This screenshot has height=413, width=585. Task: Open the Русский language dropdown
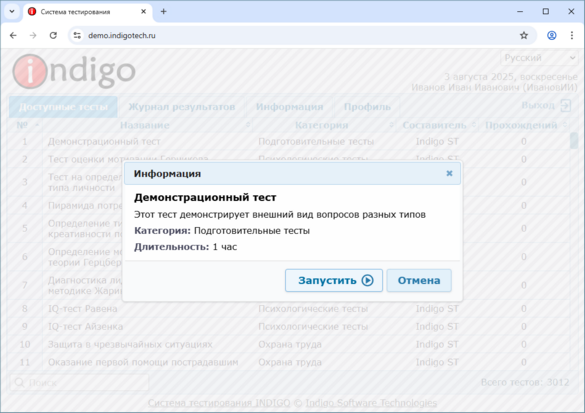point(539,58)
